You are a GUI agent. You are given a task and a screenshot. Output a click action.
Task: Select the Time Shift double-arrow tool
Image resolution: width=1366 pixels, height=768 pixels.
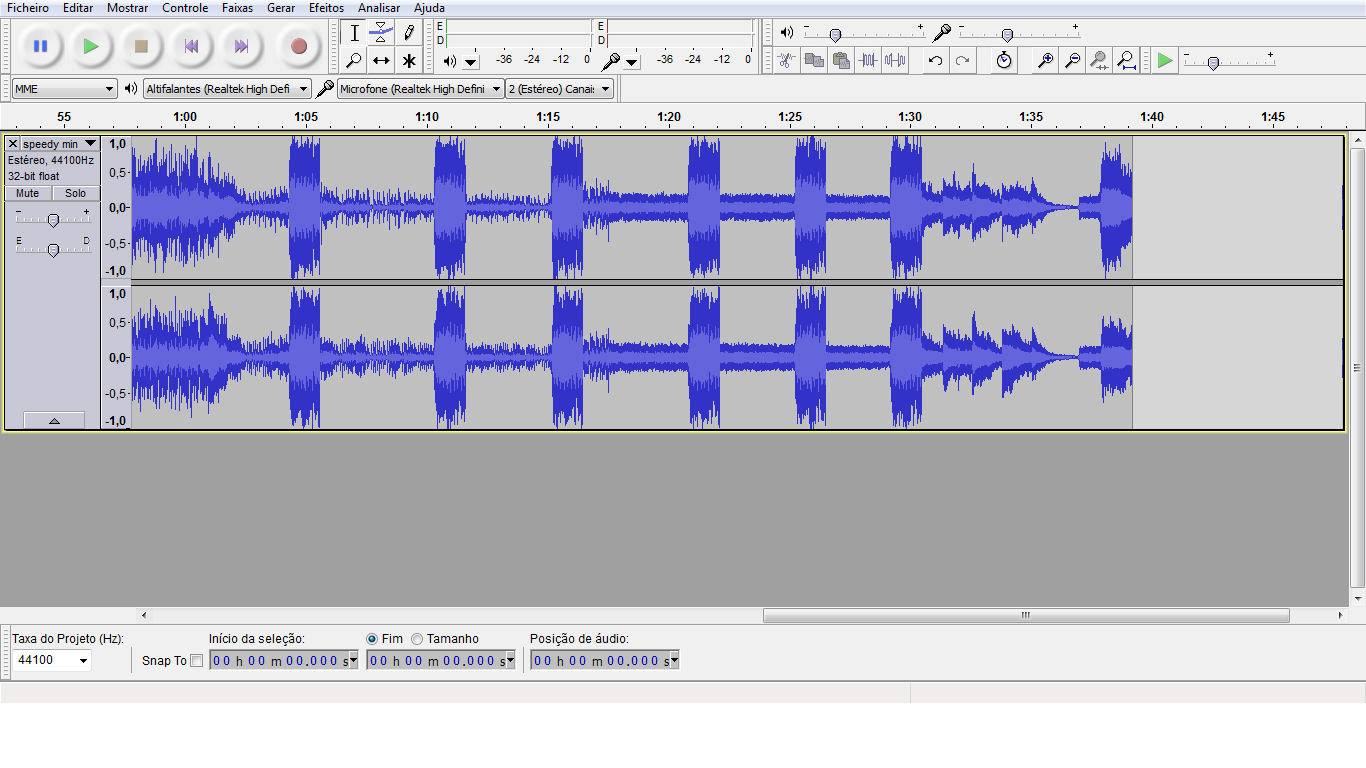point(381,61)
